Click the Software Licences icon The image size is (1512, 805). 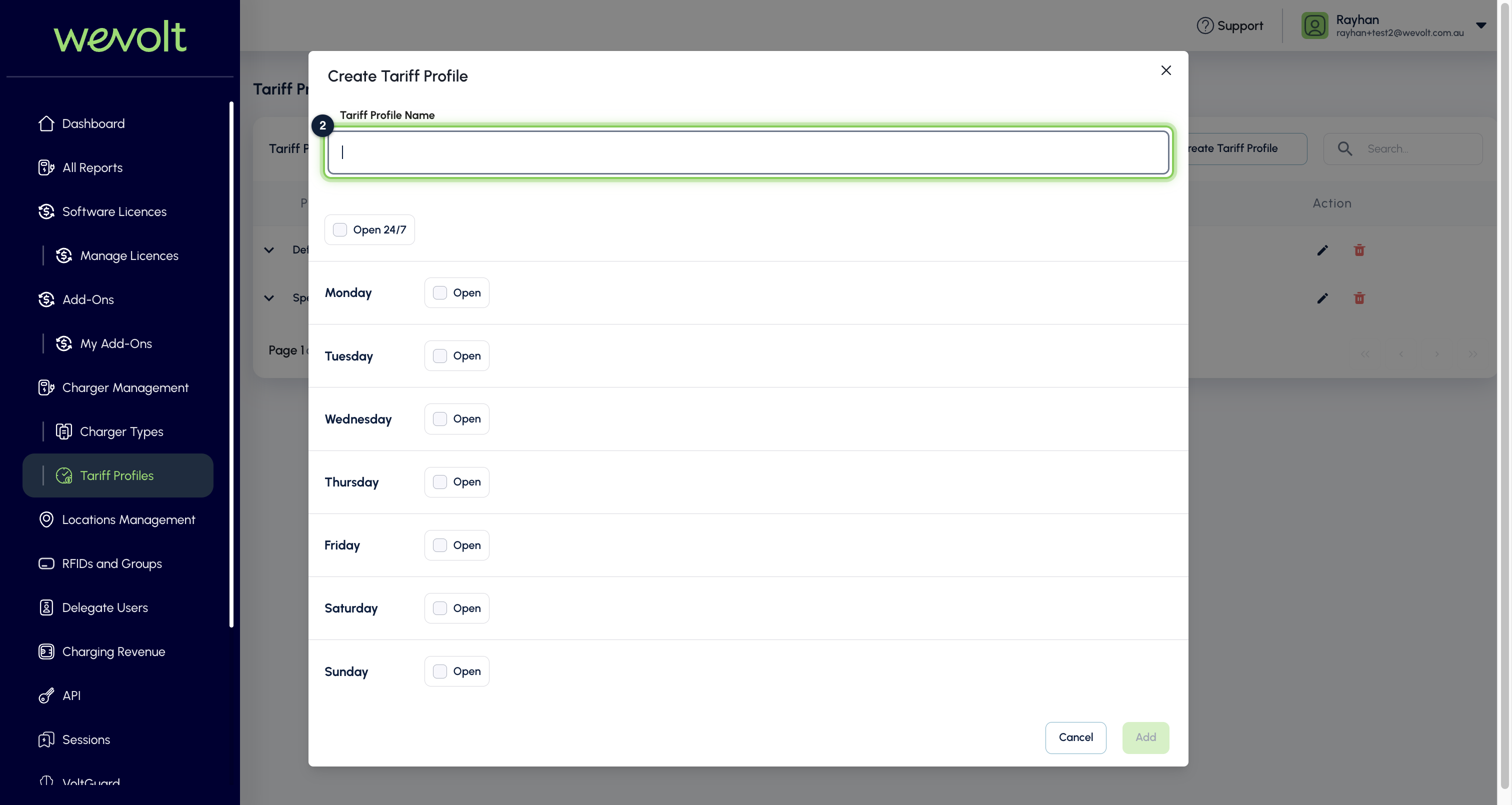pyautogui.click(x=46, y=211)
